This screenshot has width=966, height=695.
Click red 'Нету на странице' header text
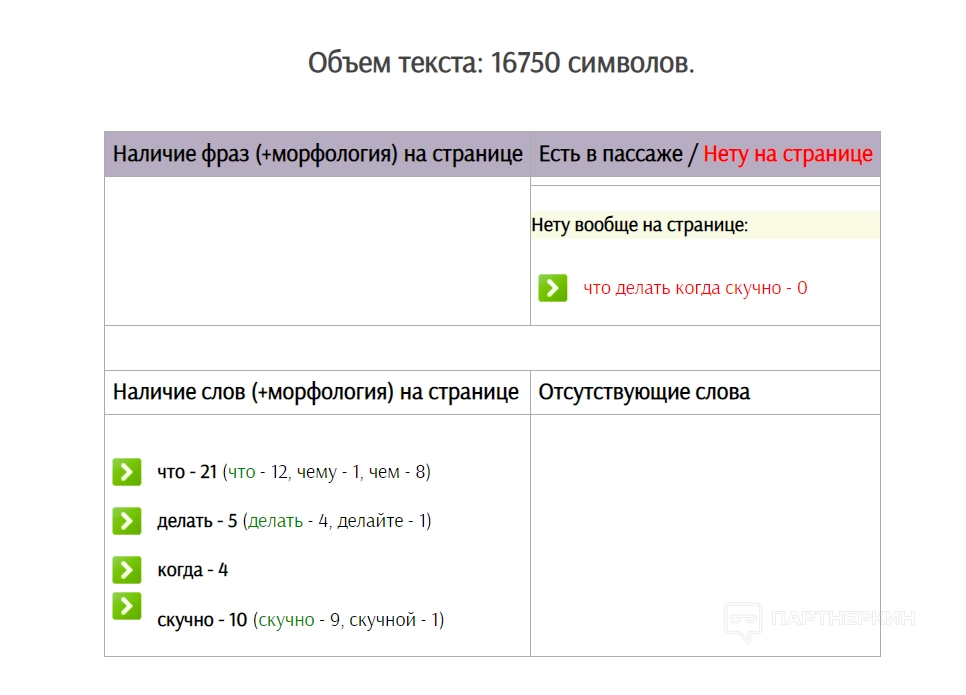(788, 153)
